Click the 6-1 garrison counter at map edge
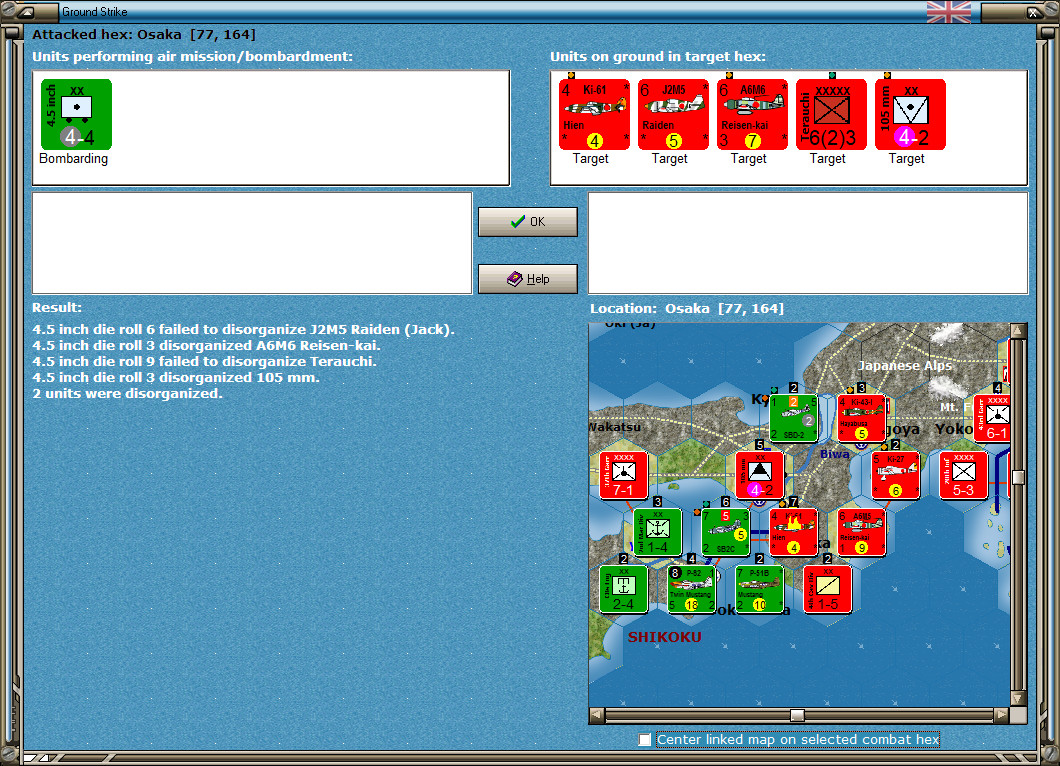Image resolution: width=1060 pixels, height=766 pixels. click(x=992, y=418)
